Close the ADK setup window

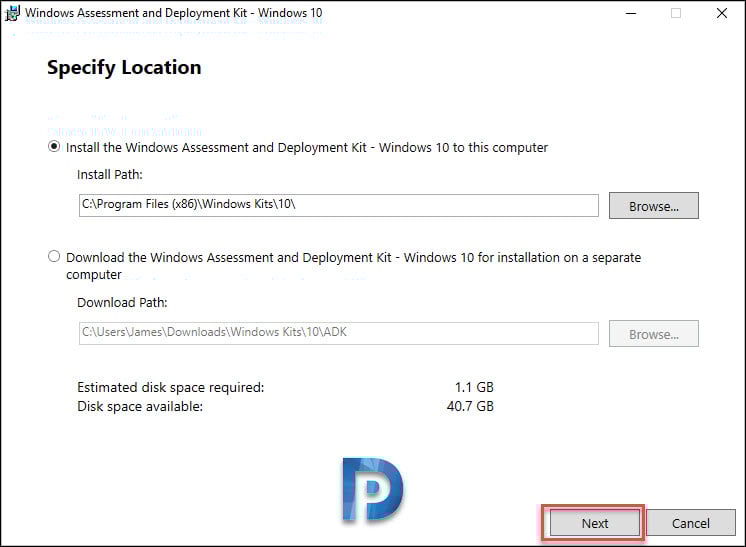pyautogui.click(x=722, y=13)
